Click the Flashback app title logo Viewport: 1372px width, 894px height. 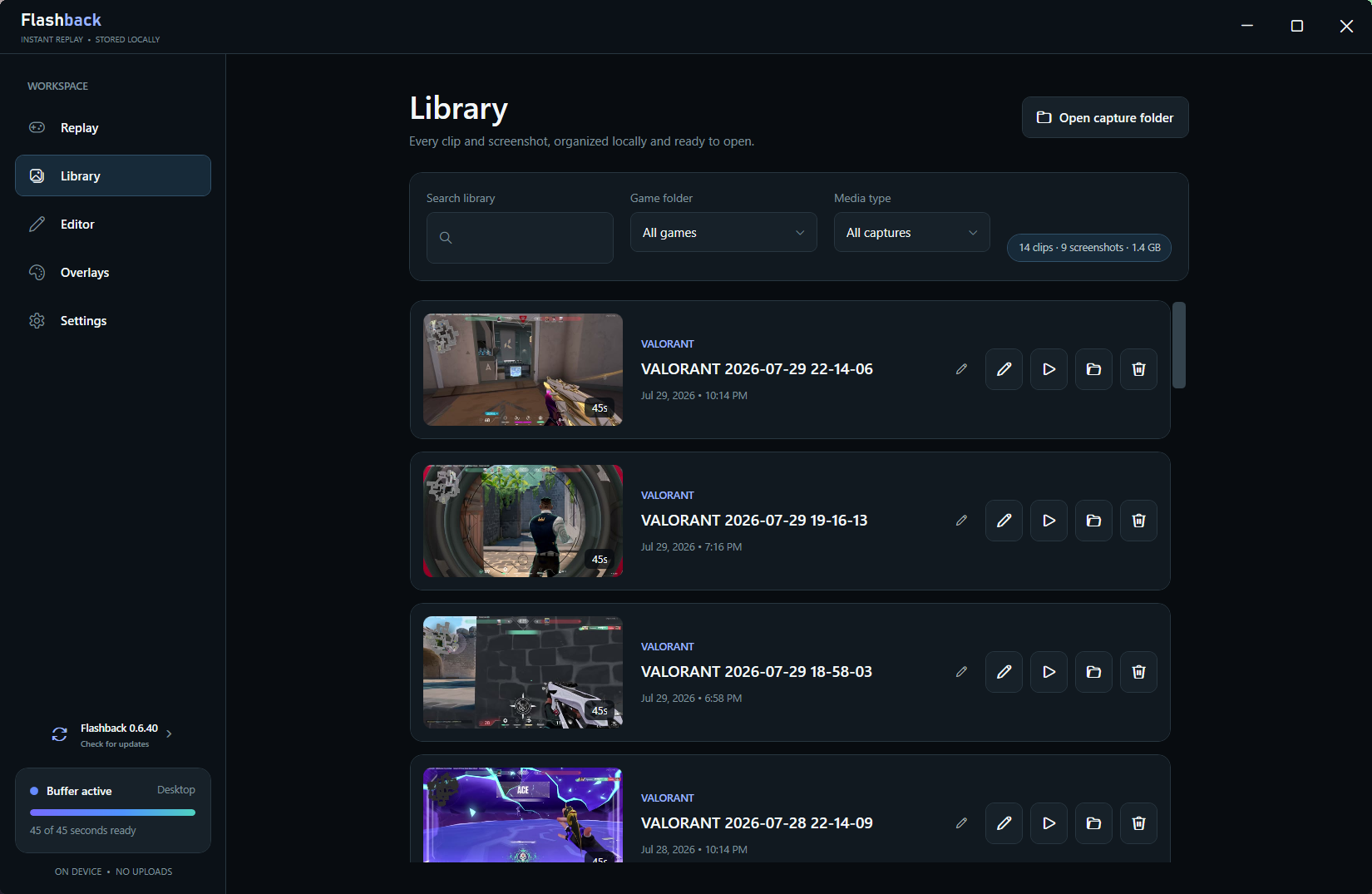[61, 20]
